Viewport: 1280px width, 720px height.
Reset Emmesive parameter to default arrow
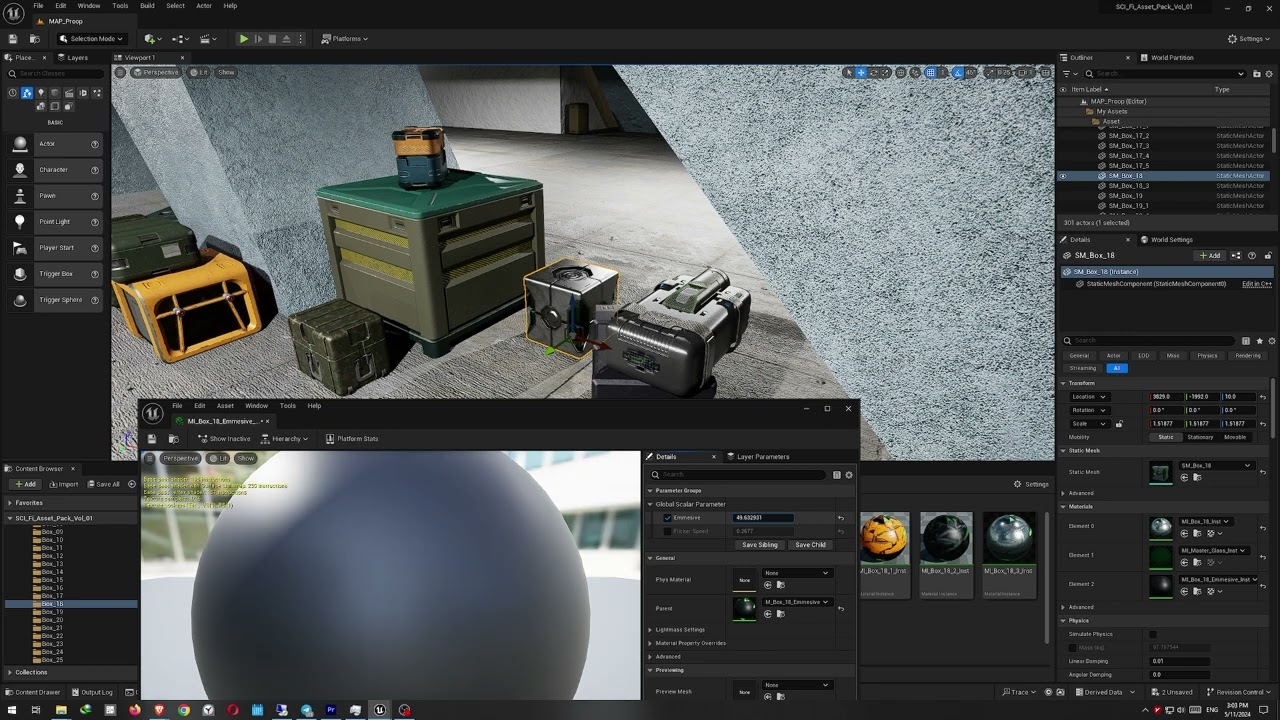[841, 518]
